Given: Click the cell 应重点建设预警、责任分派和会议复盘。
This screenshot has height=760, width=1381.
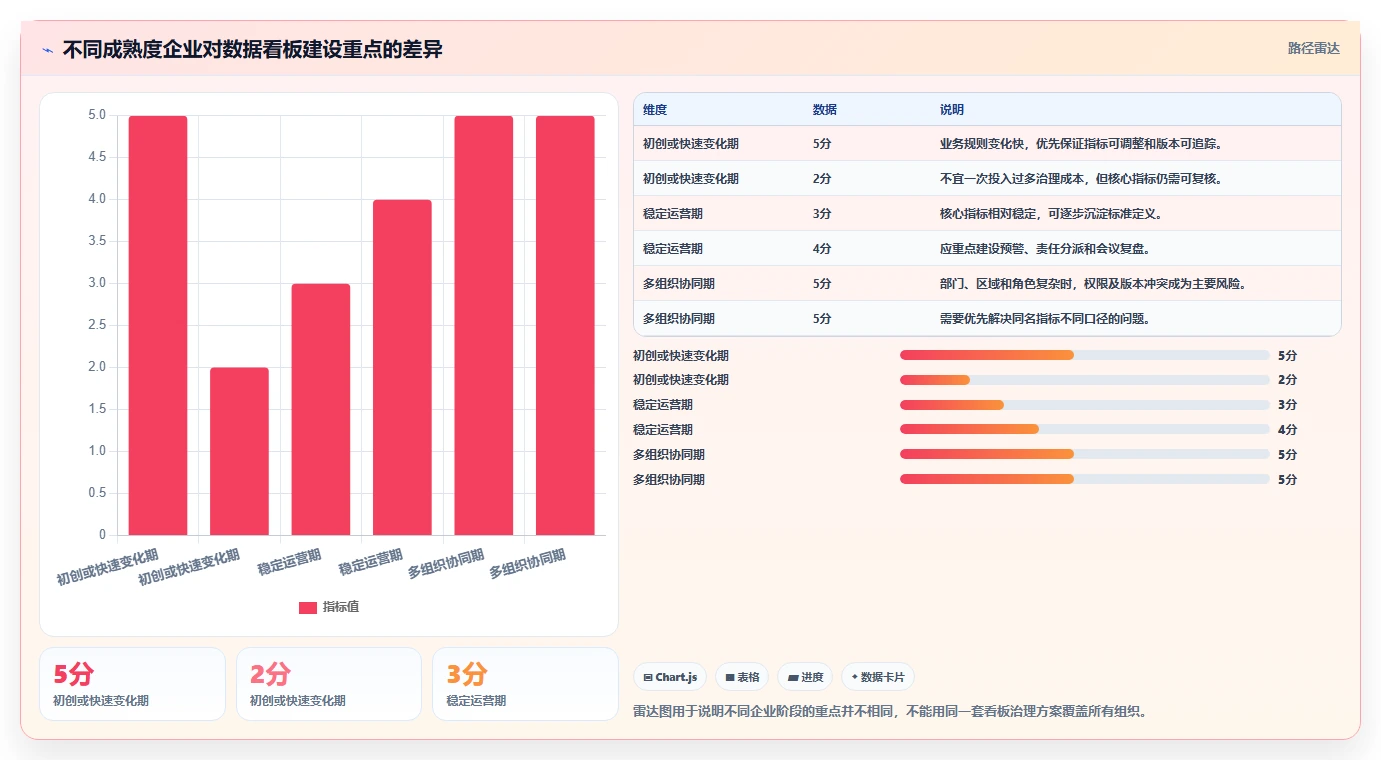Looking at the screenshot, I should (1045, 249).
